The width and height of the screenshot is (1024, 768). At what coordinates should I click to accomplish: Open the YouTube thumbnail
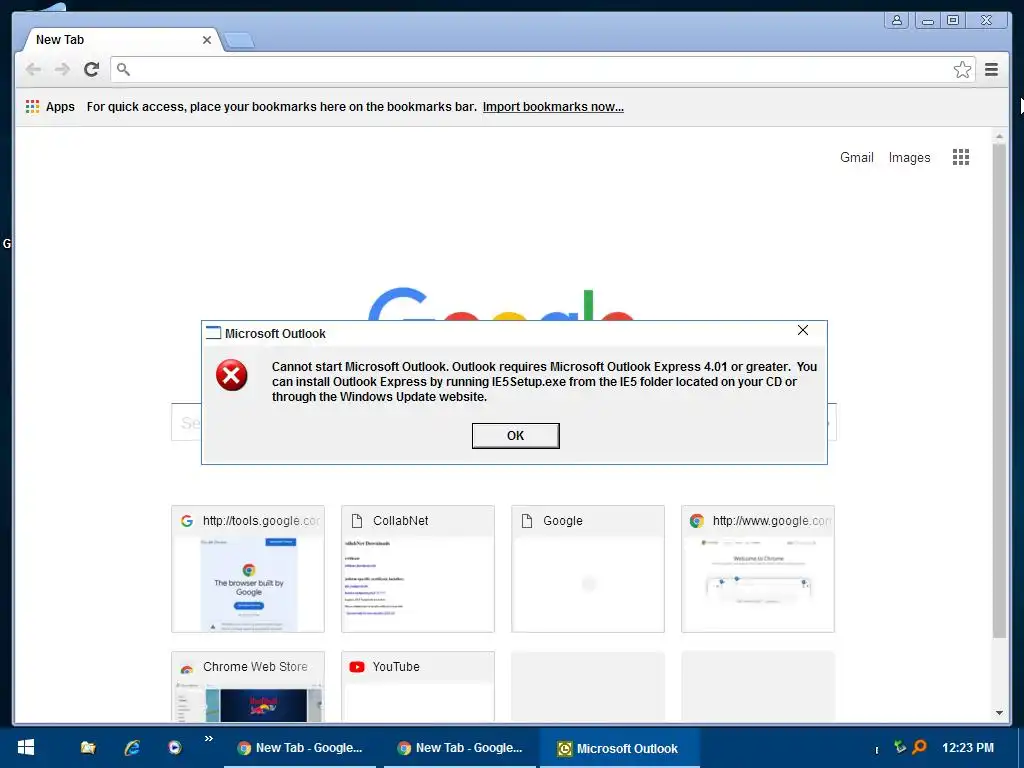[417, 686]
